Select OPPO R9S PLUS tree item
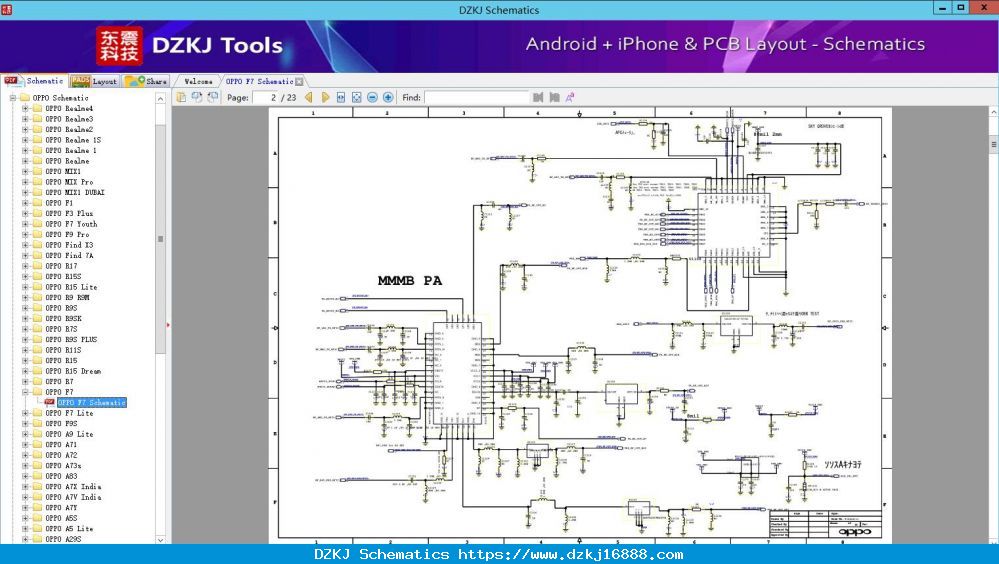The image size is (999, 564). coord(71,340)
